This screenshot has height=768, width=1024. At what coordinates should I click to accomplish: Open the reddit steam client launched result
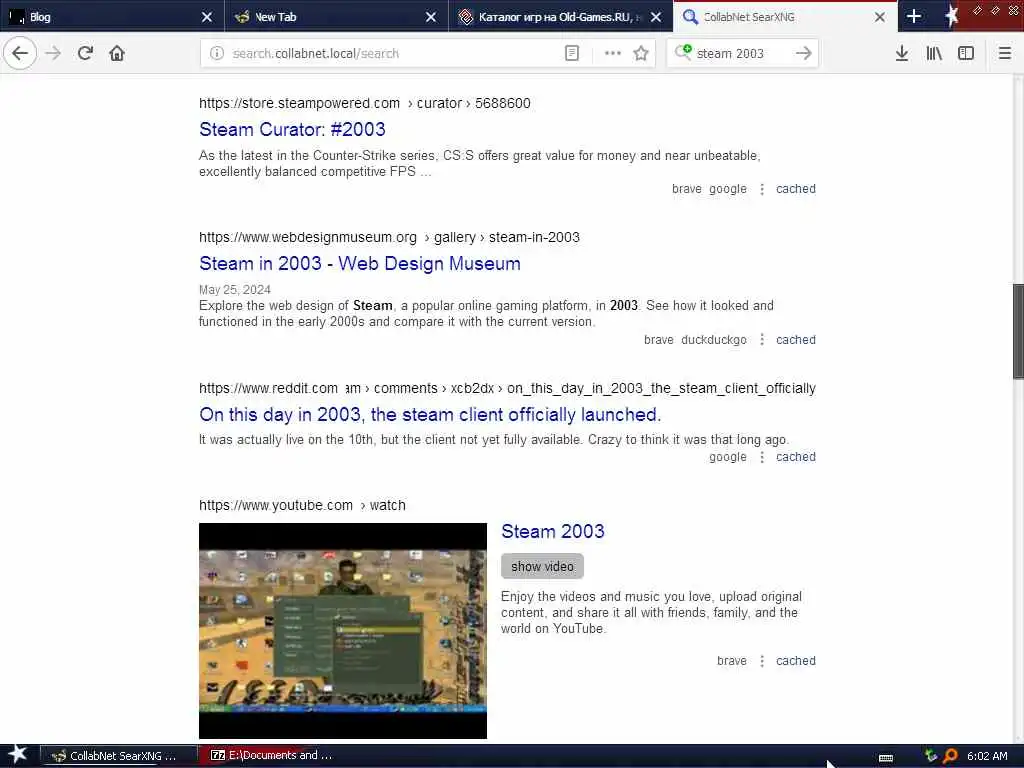point(430,414)
